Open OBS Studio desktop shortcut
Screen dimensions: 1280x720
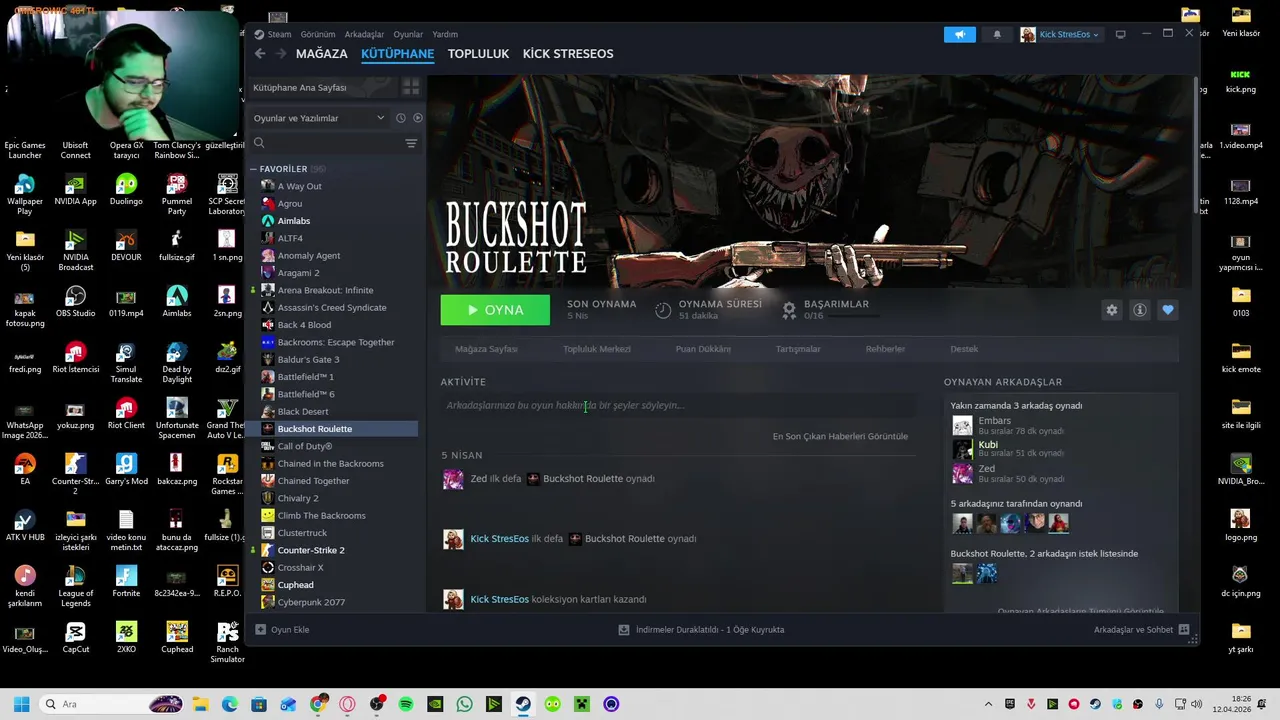click(76, 302)
